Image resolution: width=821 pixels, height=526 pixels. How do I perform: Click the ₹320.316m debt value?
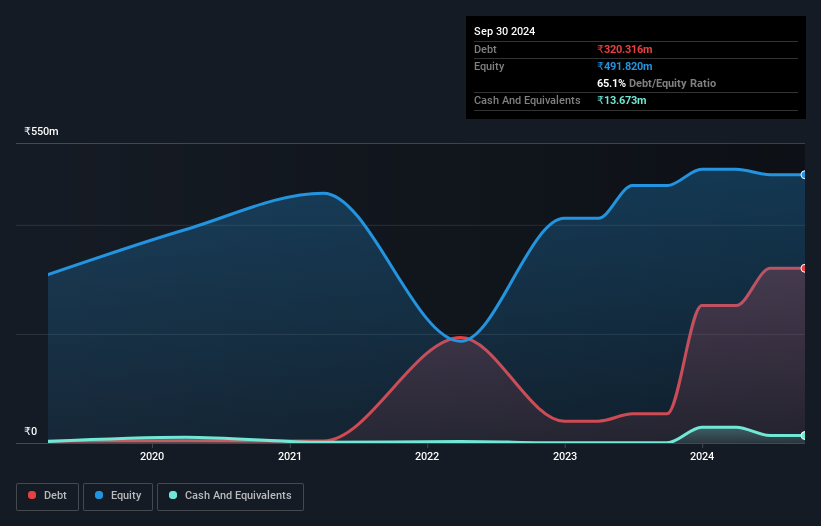point(625,49)
